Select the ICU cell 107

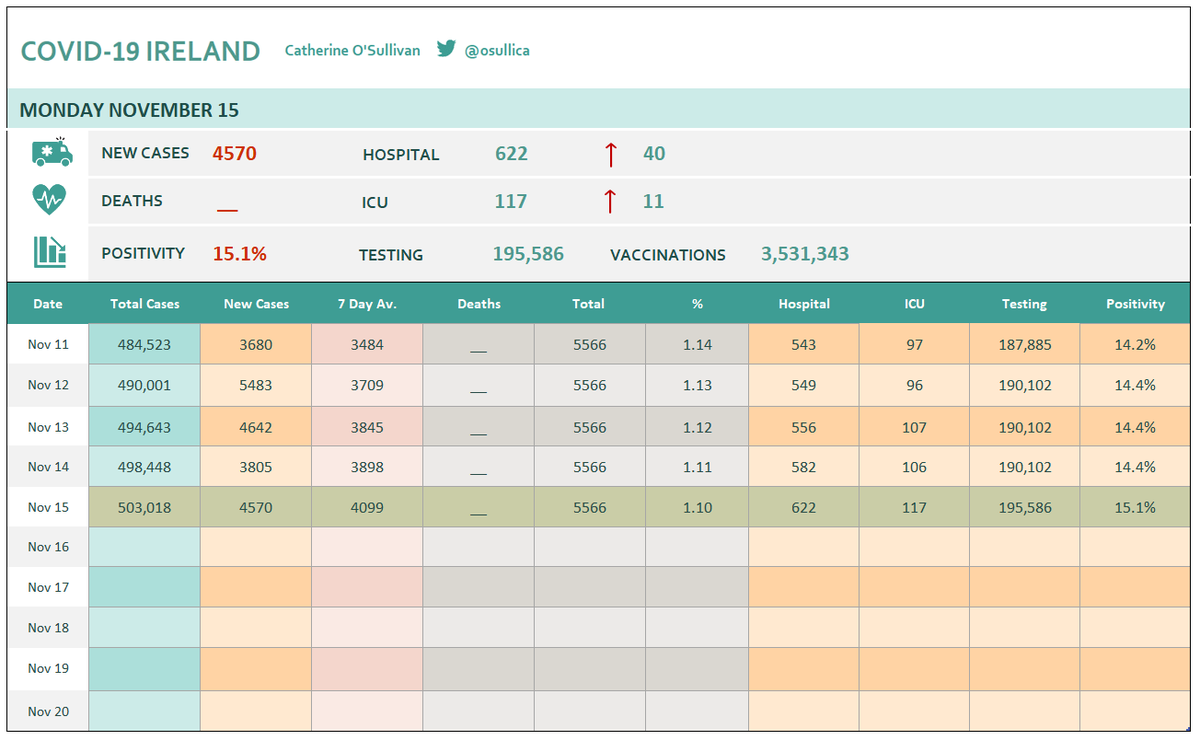click(x=914, y=427)
